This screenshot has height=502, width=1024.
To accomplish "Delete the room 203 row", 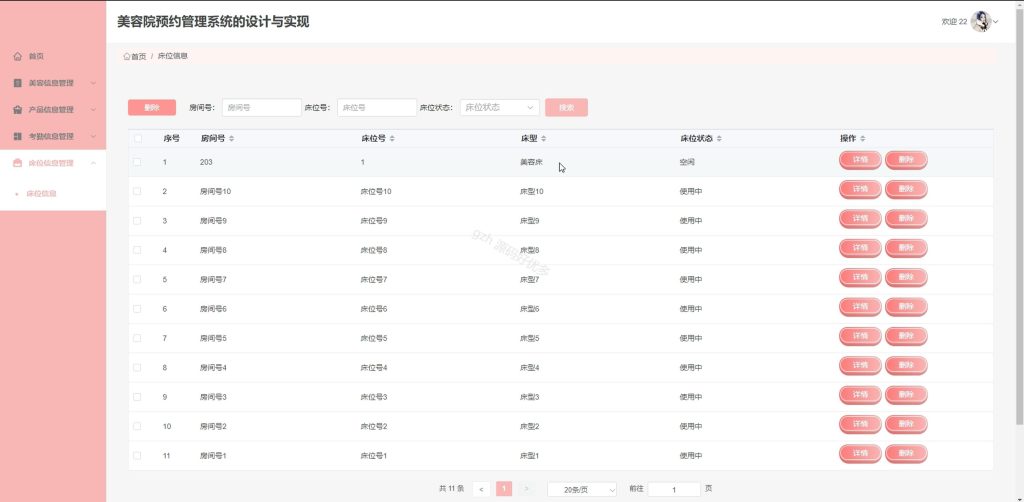I will [906, 160].
